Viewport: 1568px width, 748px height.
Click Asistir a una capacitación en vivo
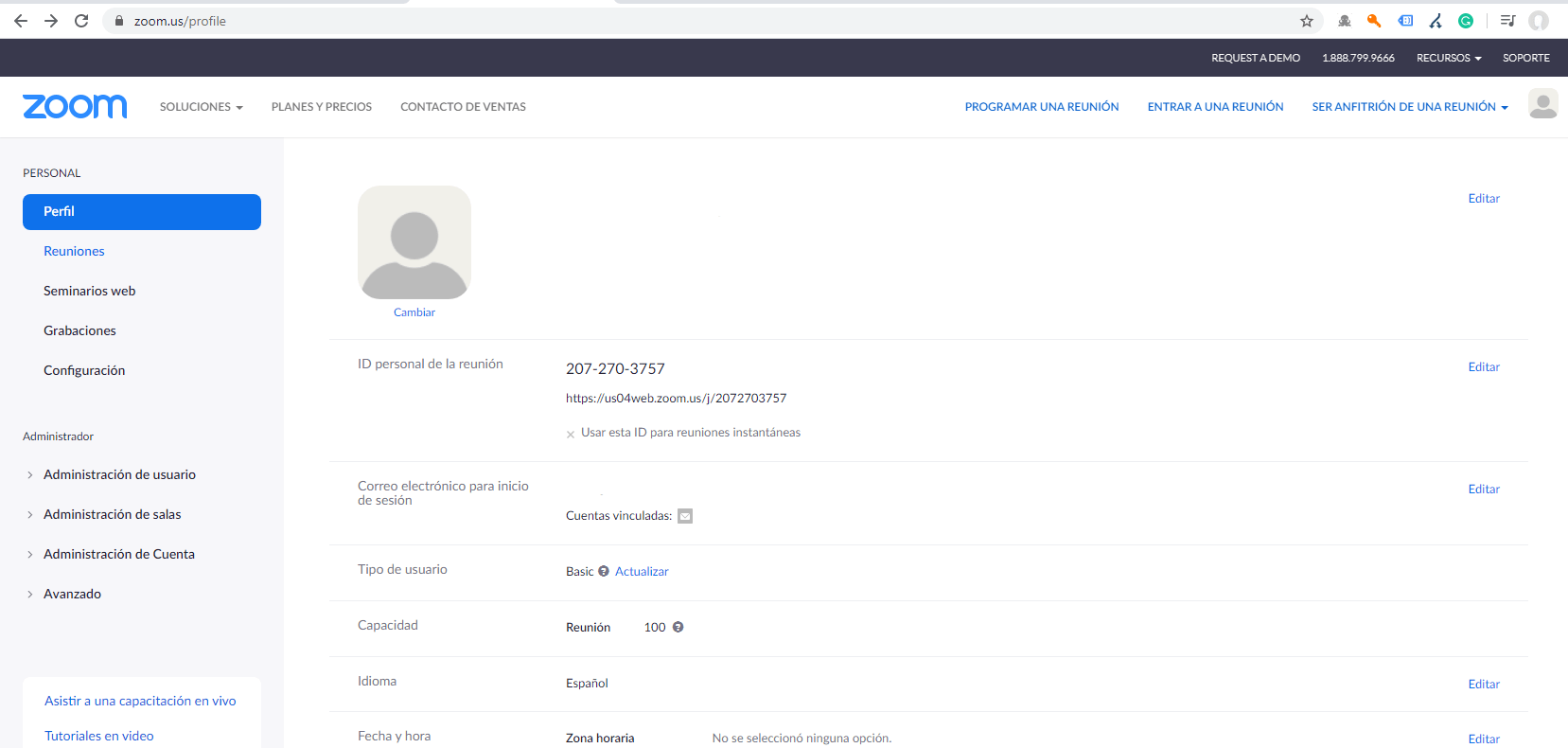pyautogui.click(x=140, y=701)
